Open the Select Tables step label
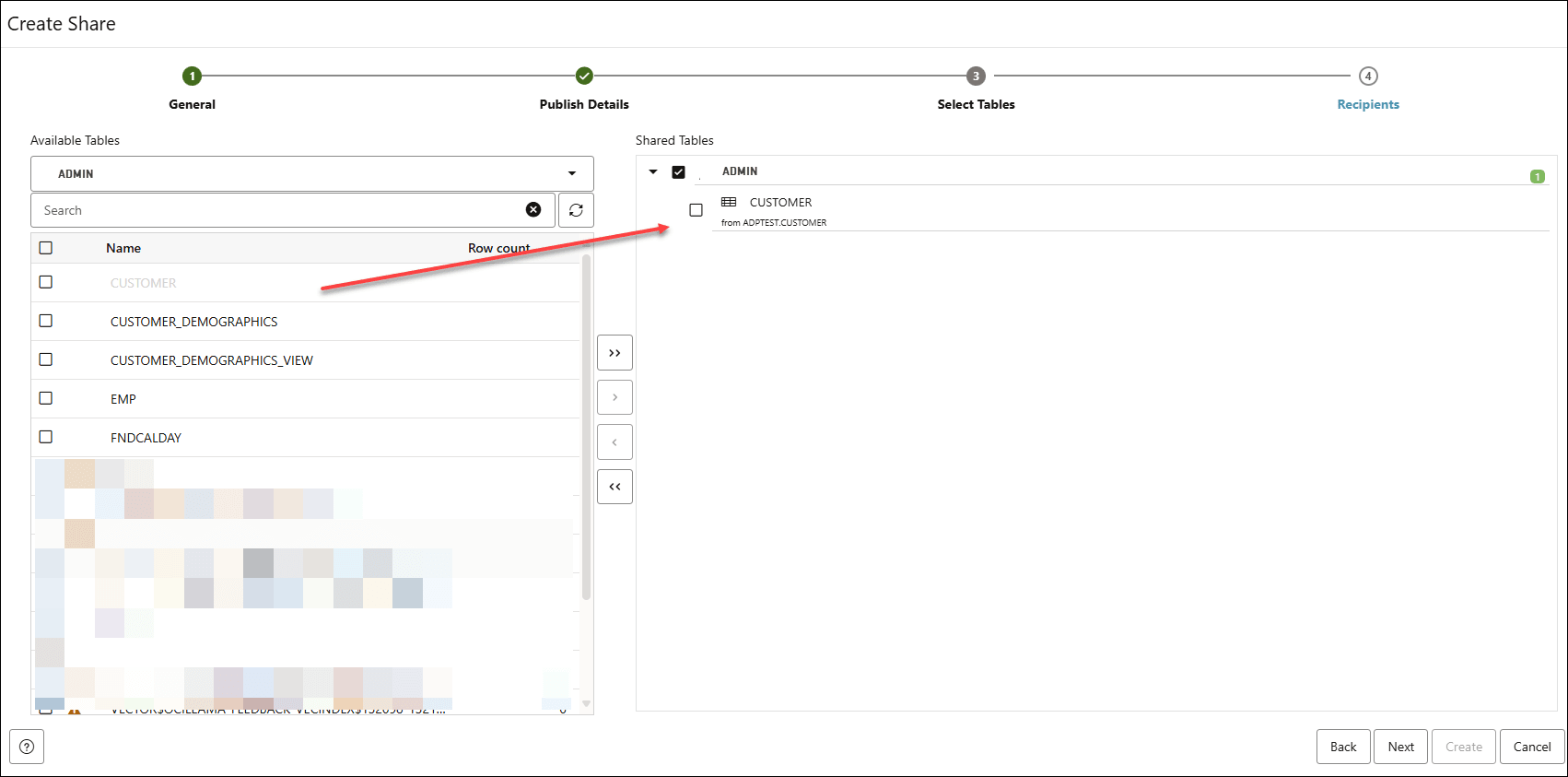Screen dimensions: 1568x777 [976, 104]
